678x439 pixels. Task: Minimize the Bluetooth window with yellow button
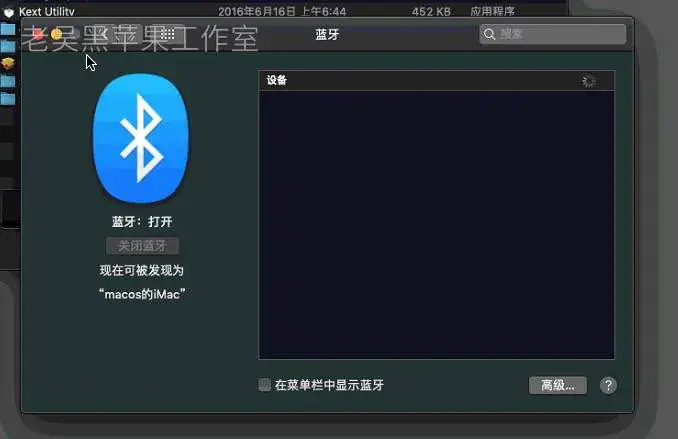coord(56,34)
